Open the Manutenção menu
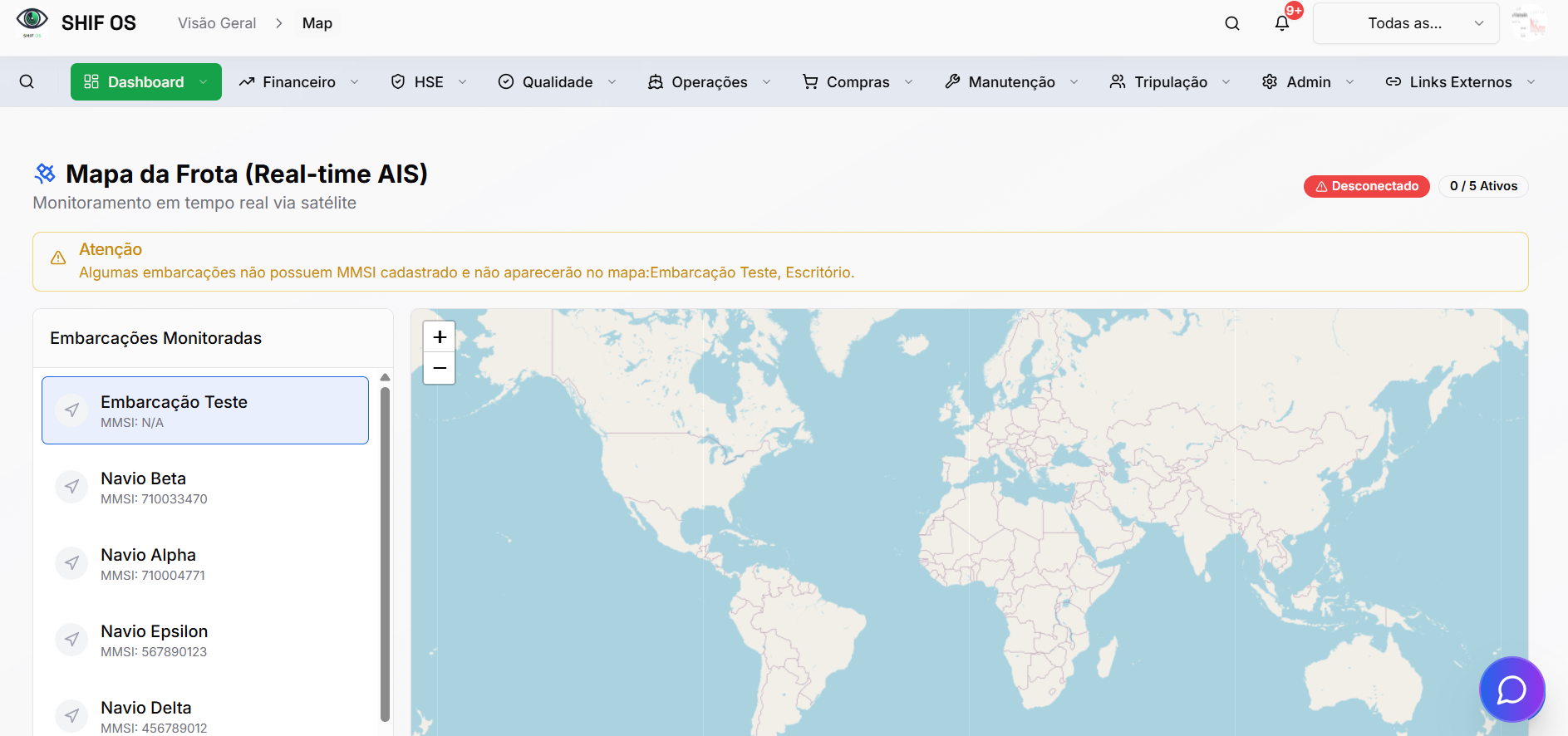 1011,81
